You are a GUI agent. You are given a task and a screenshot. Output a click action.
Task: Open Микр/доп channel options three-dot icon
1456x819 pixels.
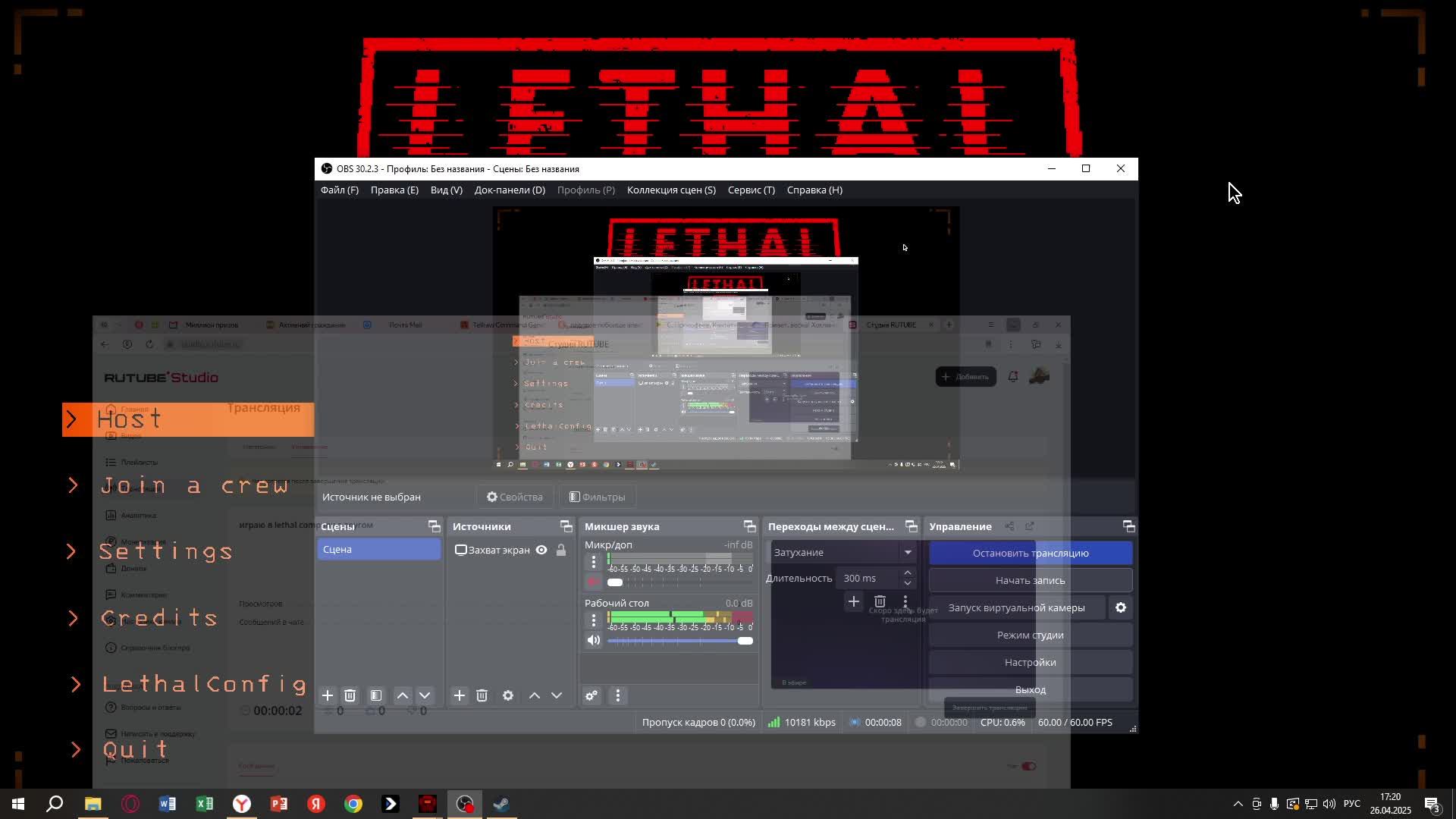point(594,562)
